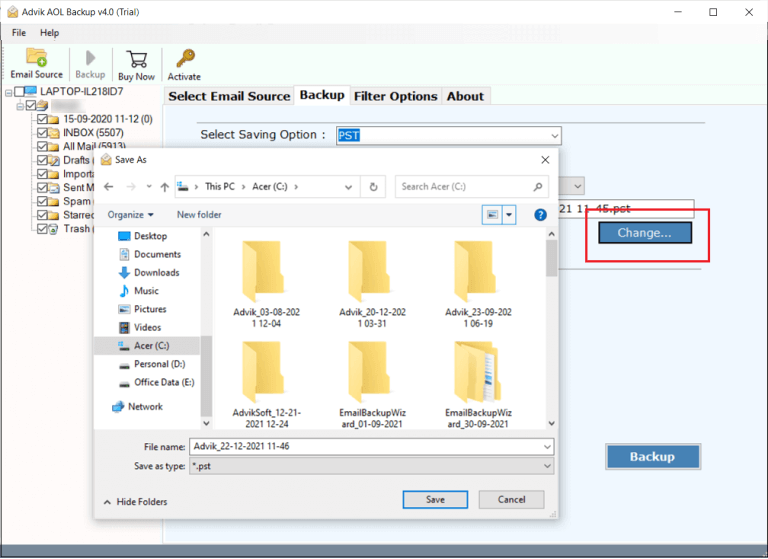Switch to Backup tab

click(x=322, y=95)
